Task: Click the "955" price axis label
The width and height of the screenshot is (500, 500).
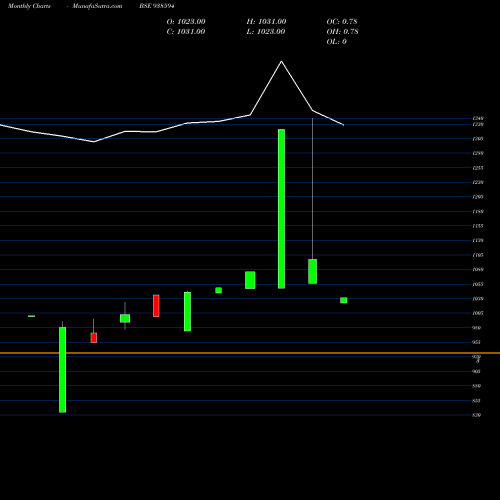Action: pos(476,342)
